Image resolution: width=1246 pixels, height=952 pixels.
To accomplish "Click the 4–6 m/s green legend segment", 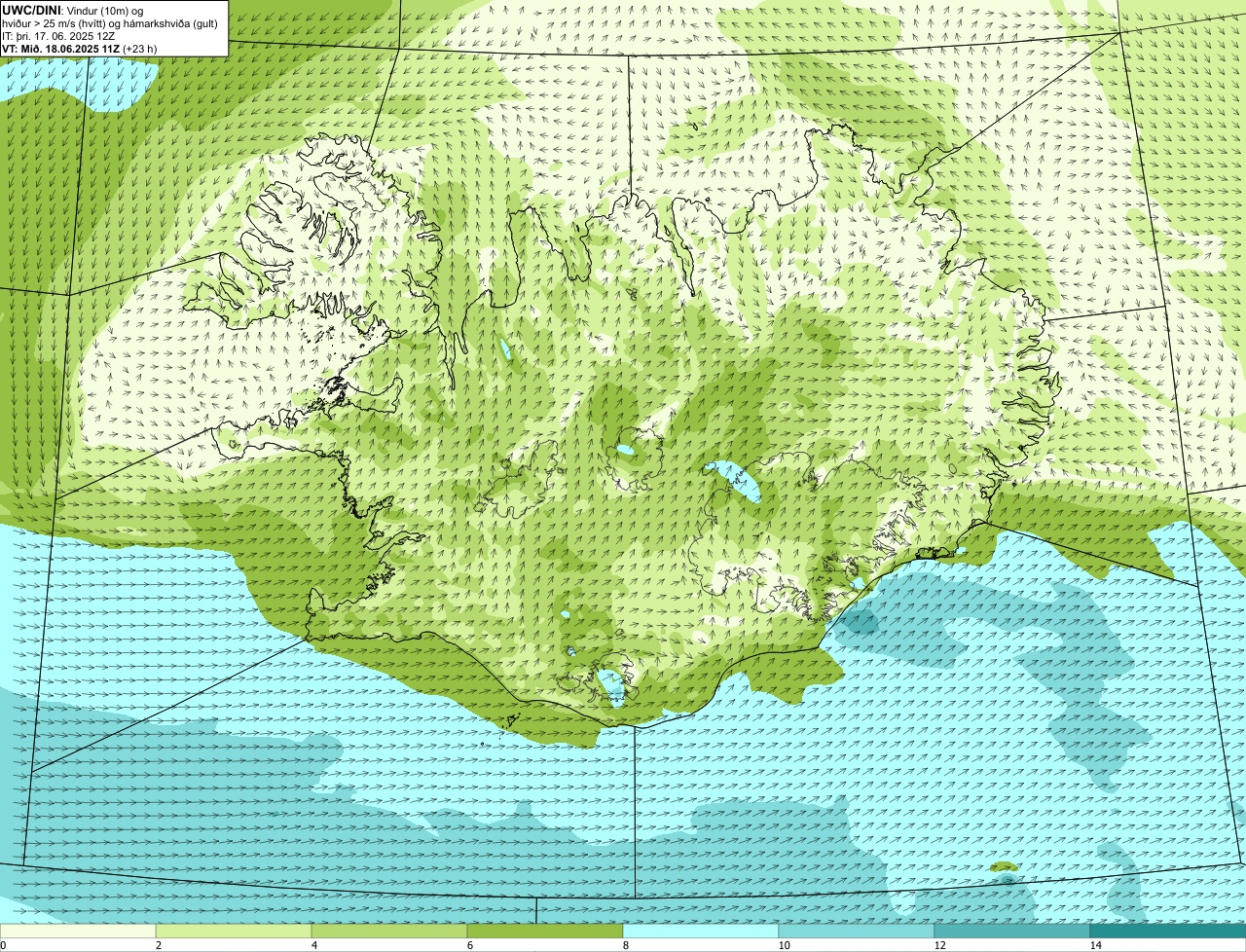I will click(389, 931).
